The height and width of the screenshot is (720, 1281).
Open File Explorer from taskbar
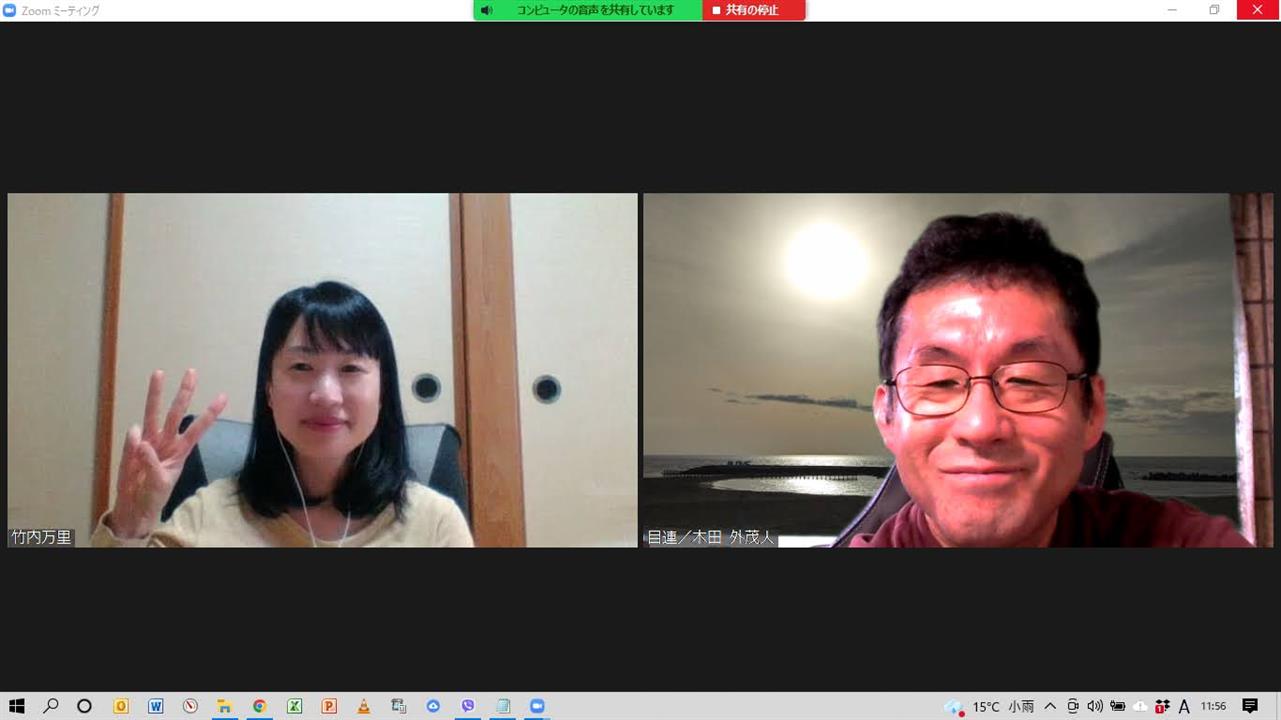225,706
